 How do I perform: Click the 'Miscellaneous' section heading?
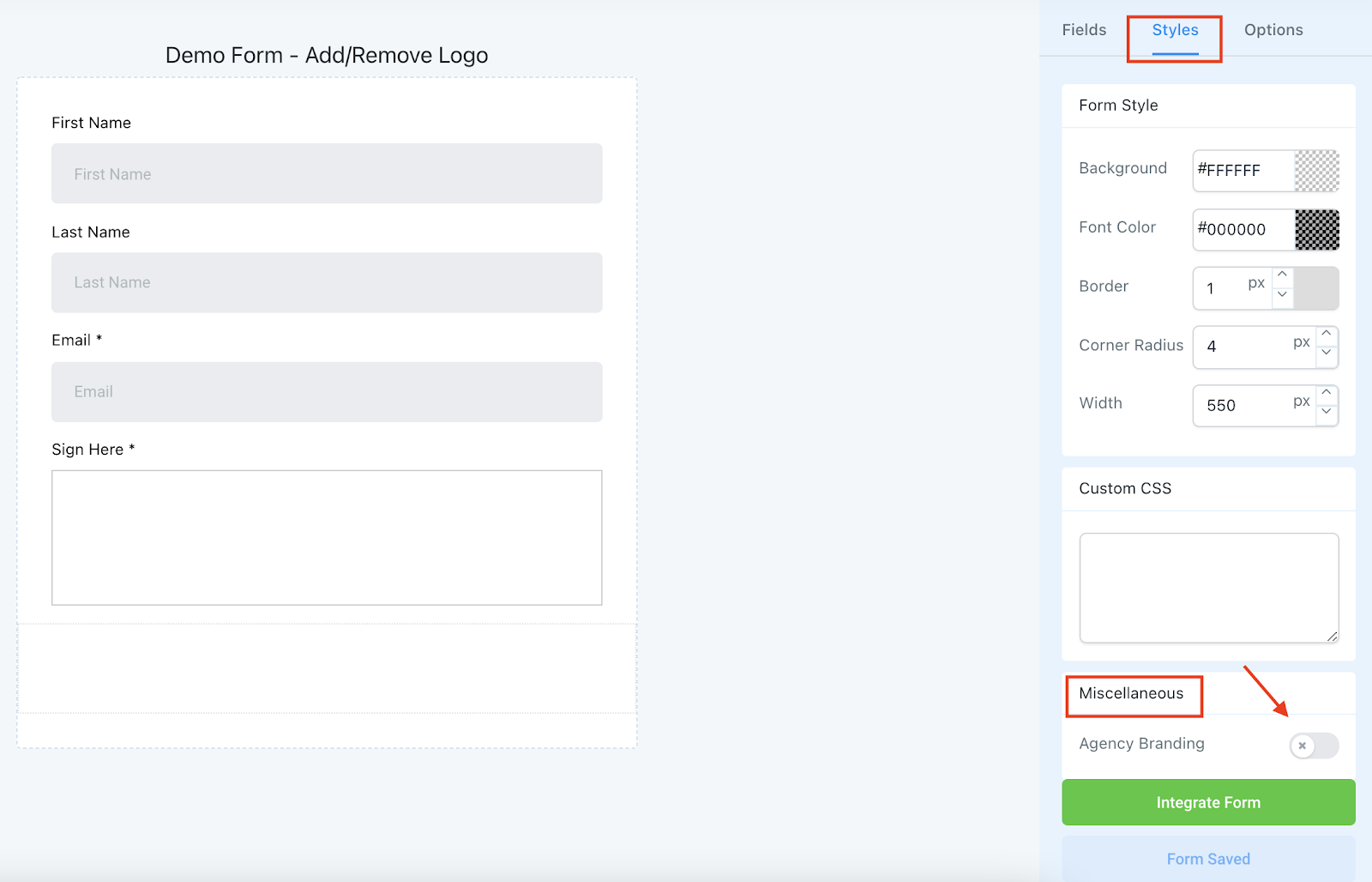(x=1131, y=693)
